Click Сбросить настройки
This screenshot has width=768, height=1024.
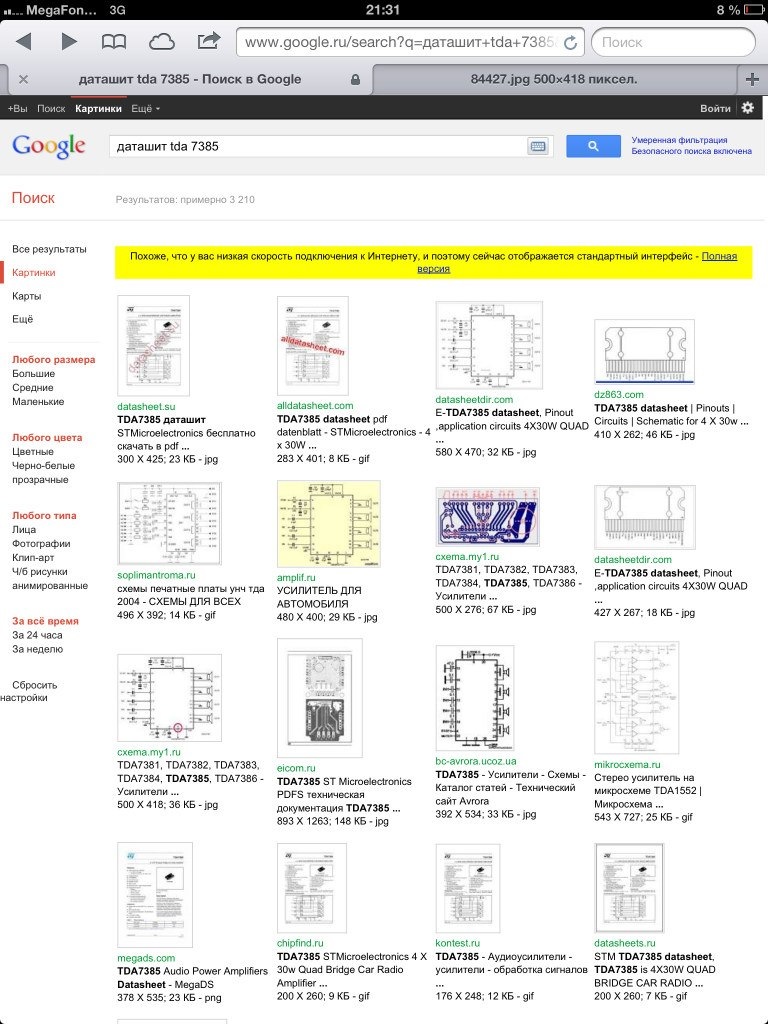[x=29, y=691]
